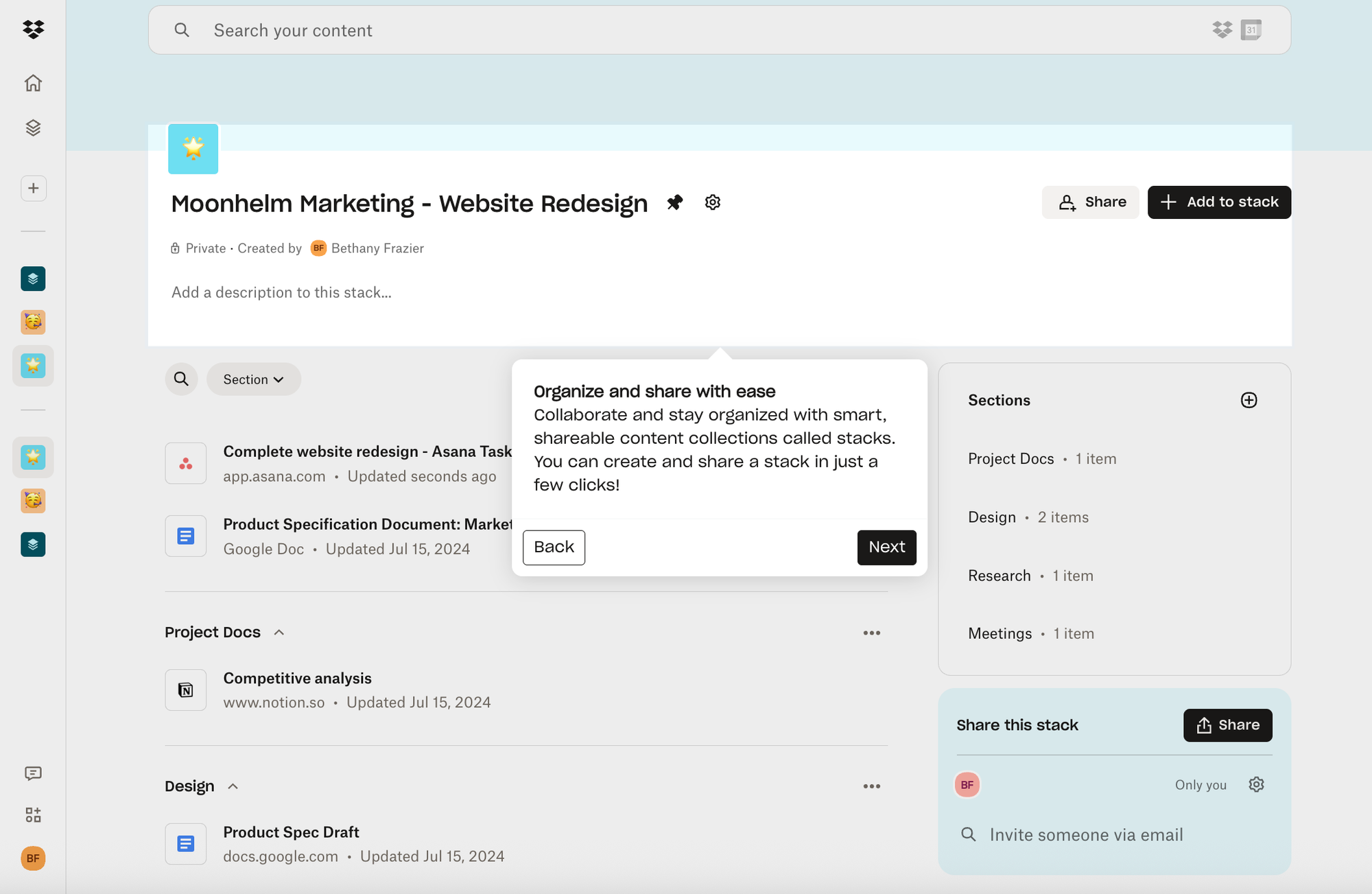The width and height of the screenshot is (1372, 894).
Task: Toggle the pin icon beside stack title
Action: click(675, 202)
